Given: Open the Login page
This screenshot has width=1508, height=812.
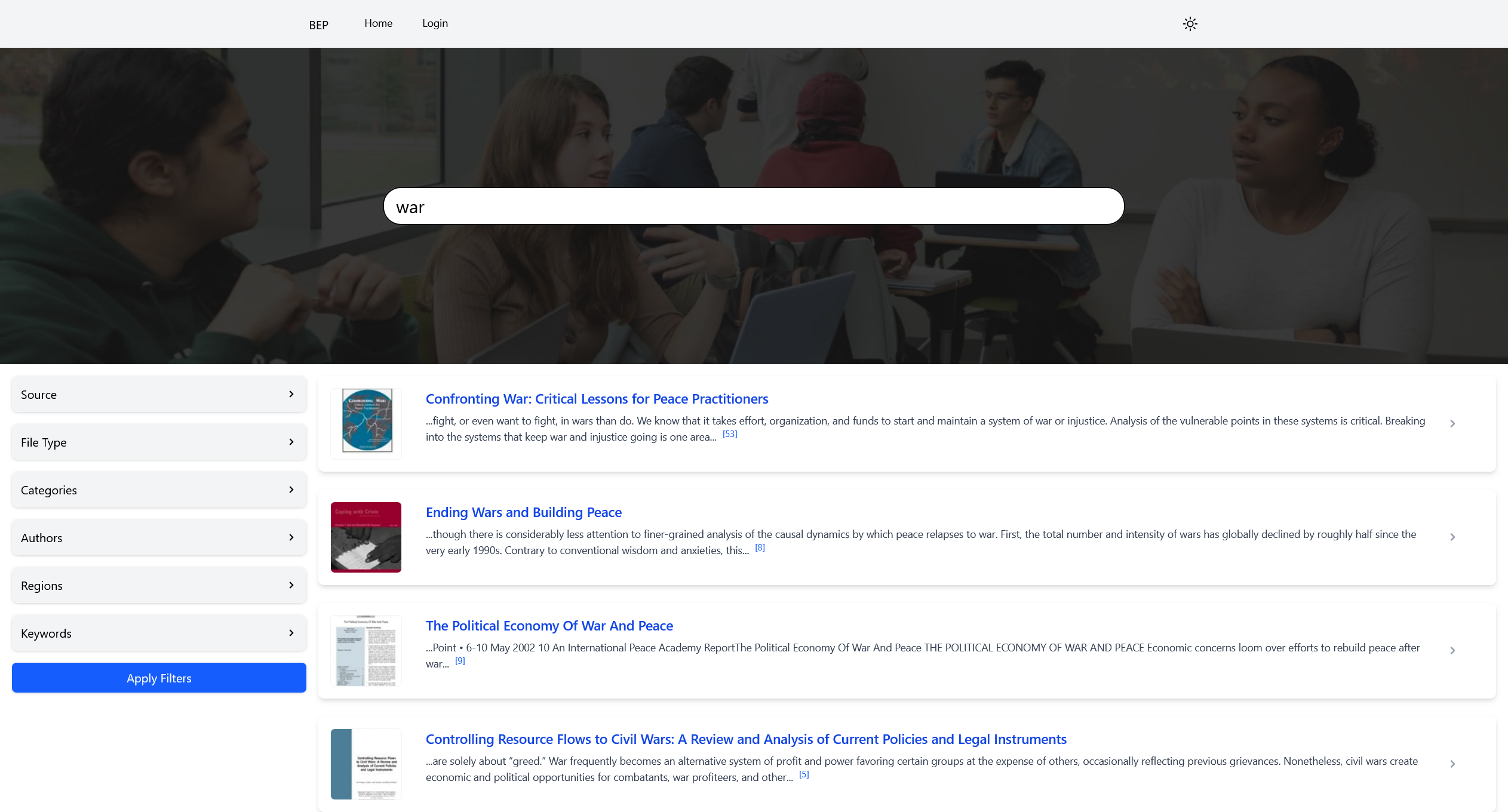Looking at the screenshot, I should click(435, 23).
